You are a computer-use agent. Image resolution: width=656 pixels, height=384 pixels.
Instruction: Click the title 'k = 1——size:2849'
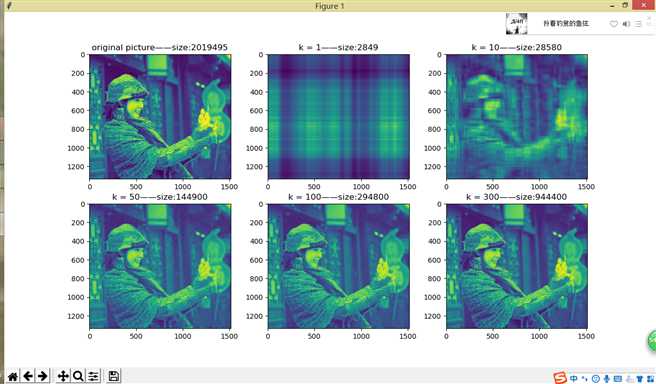click(338, 47)
